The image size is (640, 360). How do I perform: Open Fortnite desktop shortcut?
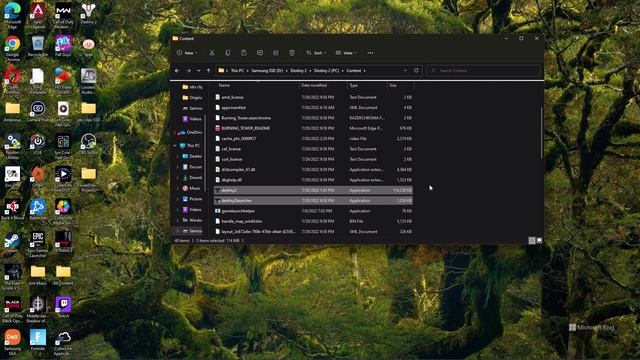38,340
